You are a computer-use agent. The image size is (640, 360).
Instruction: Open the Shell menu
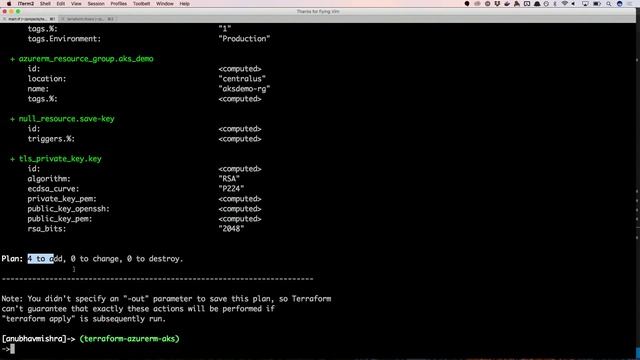[x=45, y=4]
